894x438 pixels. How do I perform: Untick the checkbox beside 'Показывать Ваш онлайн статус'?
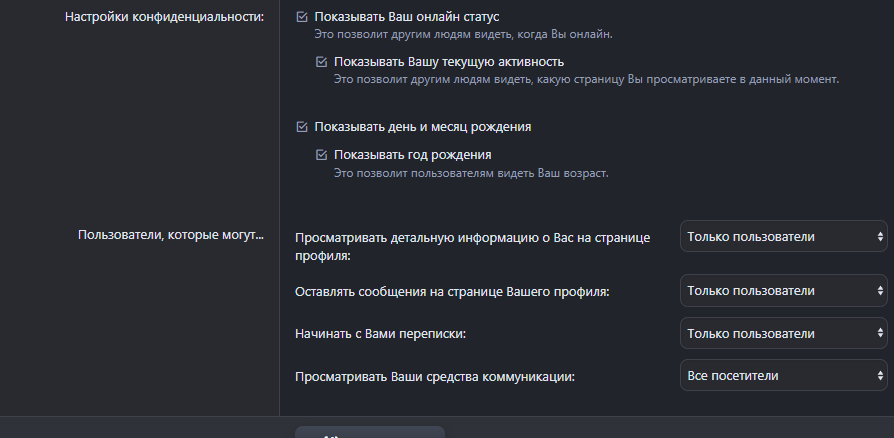303,17
